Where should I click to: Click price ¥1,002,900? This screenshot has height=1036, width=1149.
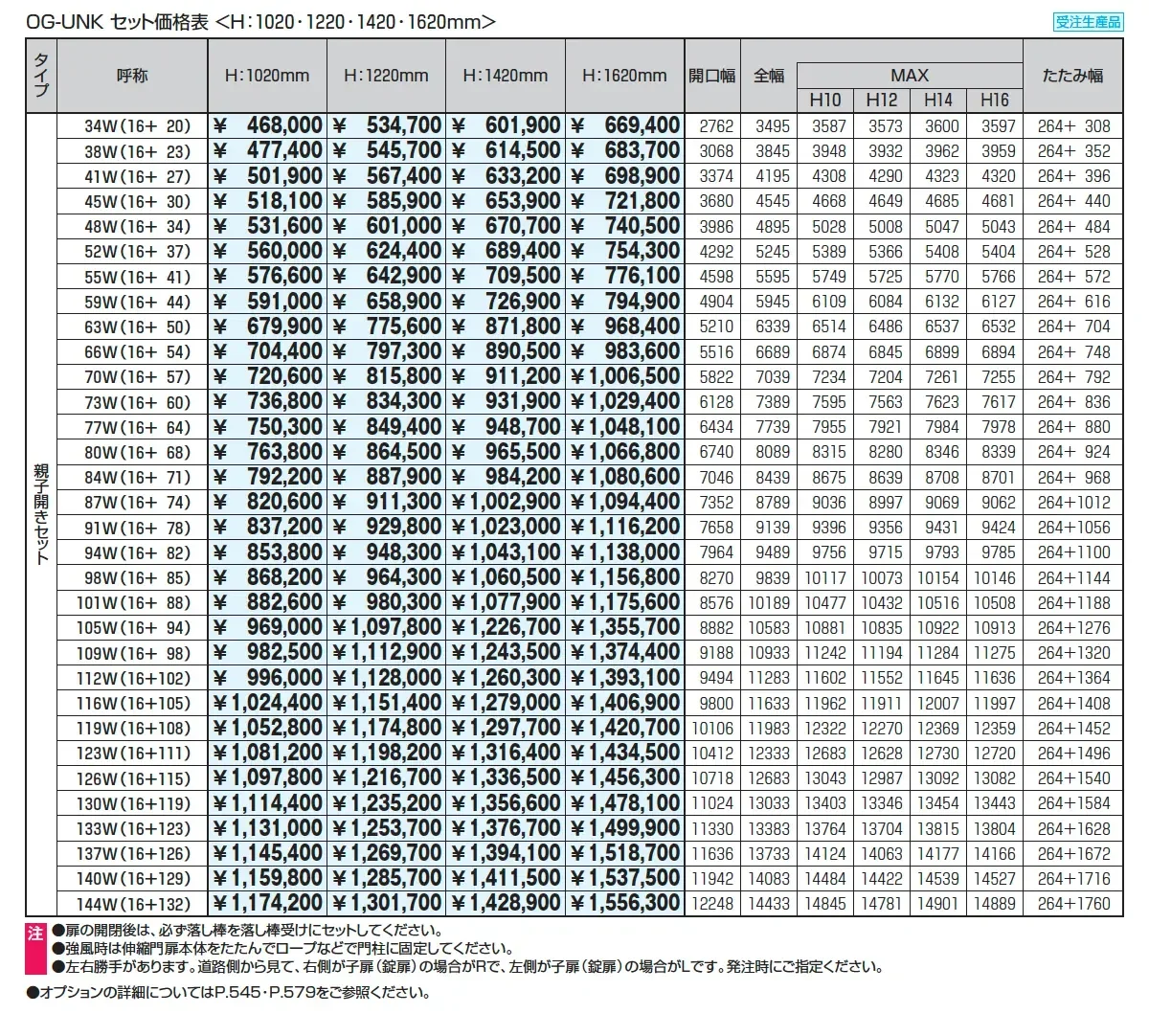tap(506, 502)
